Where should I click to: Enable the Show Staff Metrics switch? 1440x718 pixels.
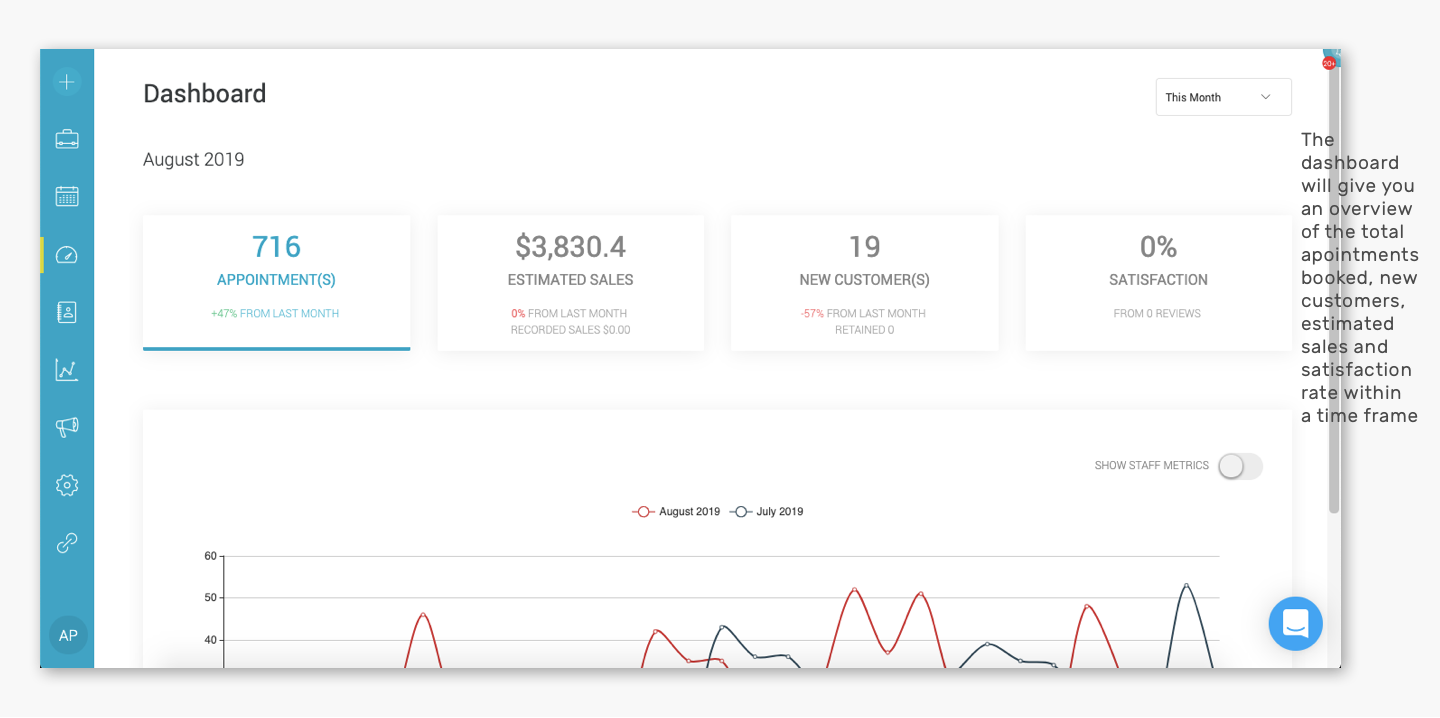(1240, 466)
